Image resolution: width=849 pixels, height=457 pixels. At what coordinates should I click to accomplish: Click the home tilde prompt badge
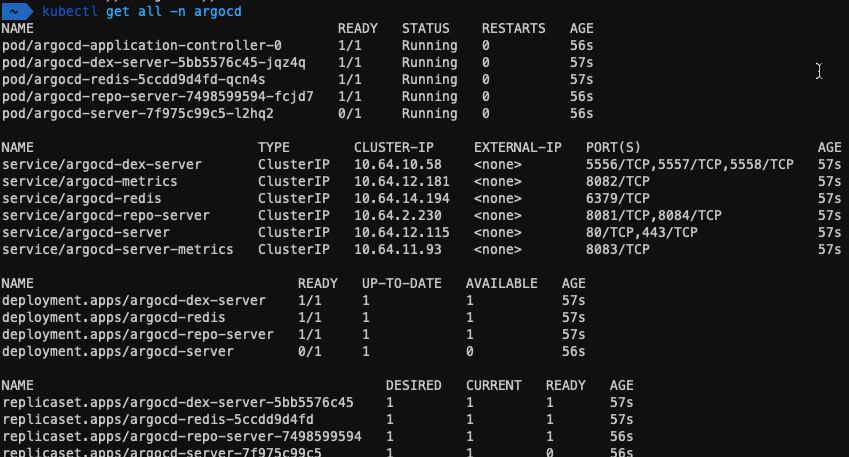click(x=16, y=11)
